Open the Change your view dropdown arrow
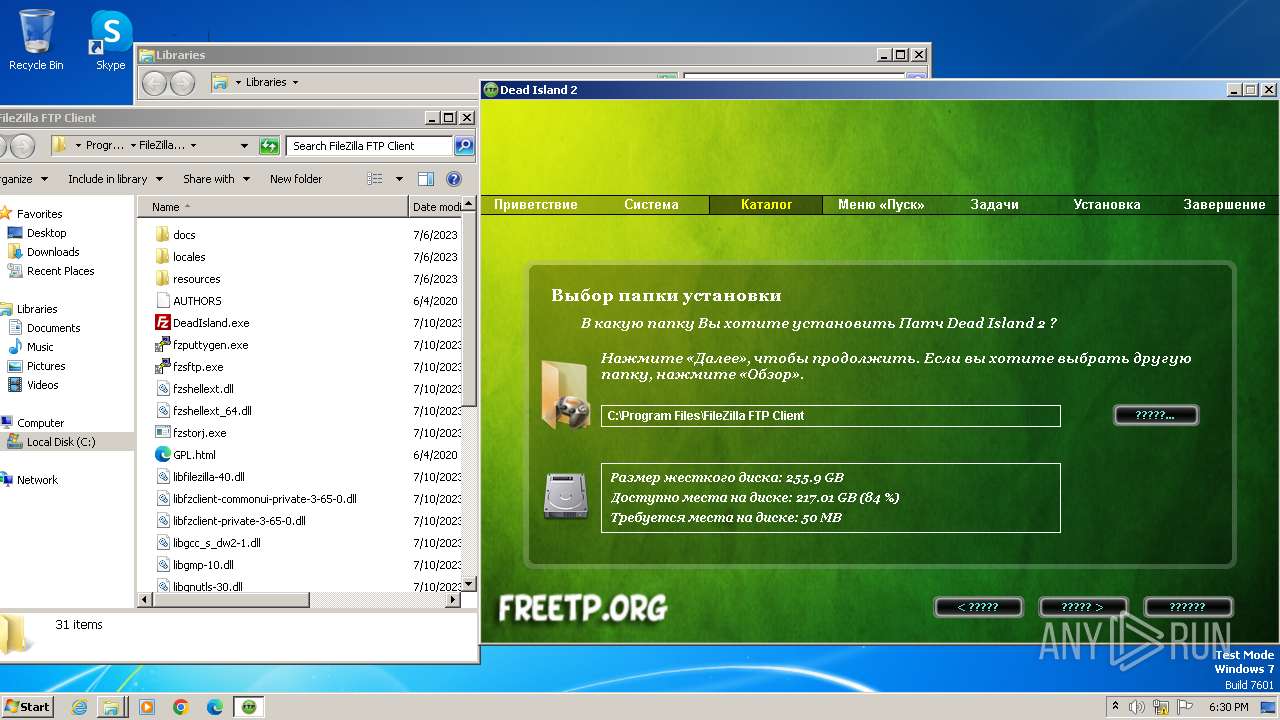Screen dimensions: 1280x720 pyautogui.click(x=399, y=179)
